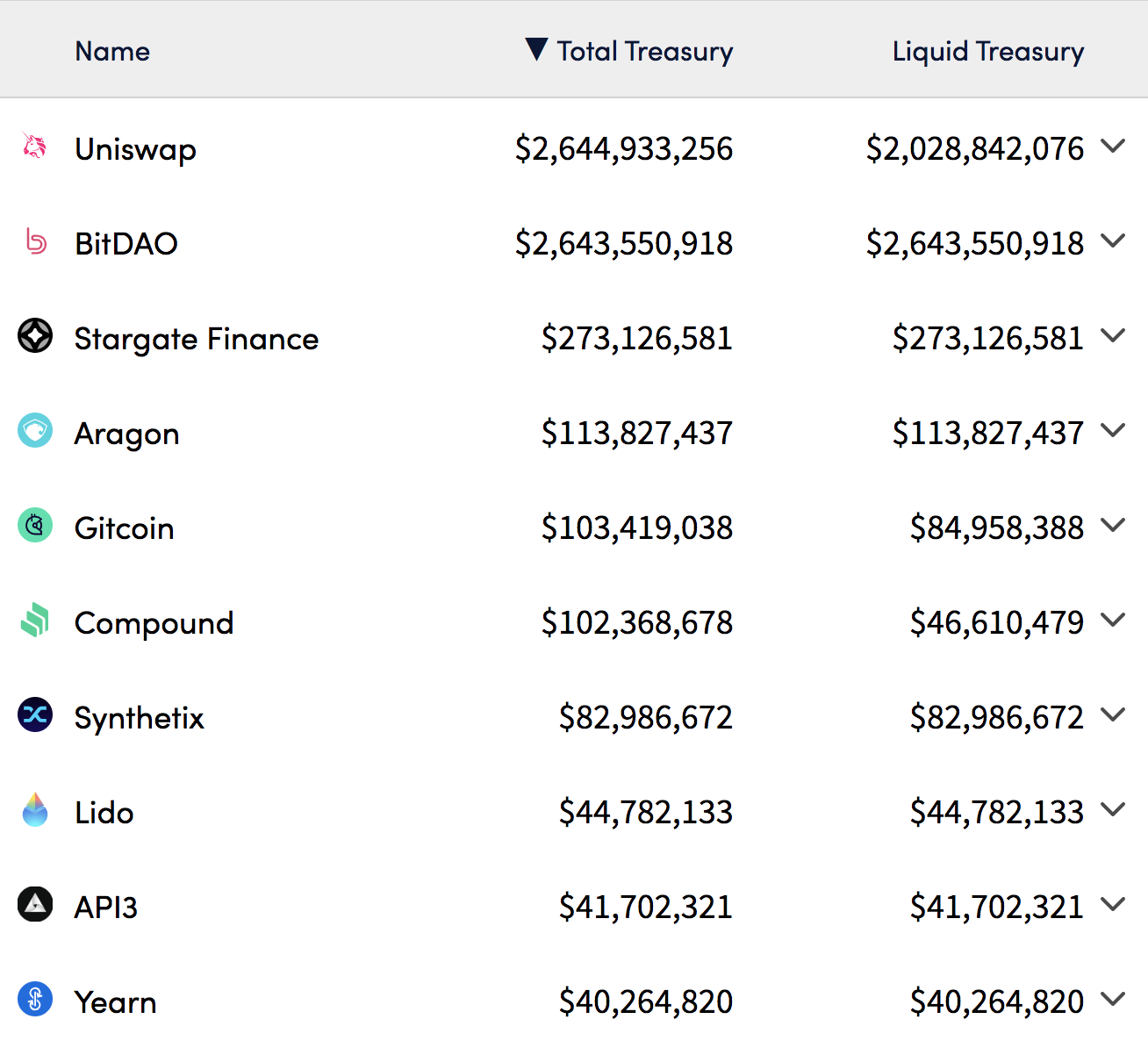Click the API3 triangle logo icon
Viewport: 1148px width, 1048px height.
[35, 905]
